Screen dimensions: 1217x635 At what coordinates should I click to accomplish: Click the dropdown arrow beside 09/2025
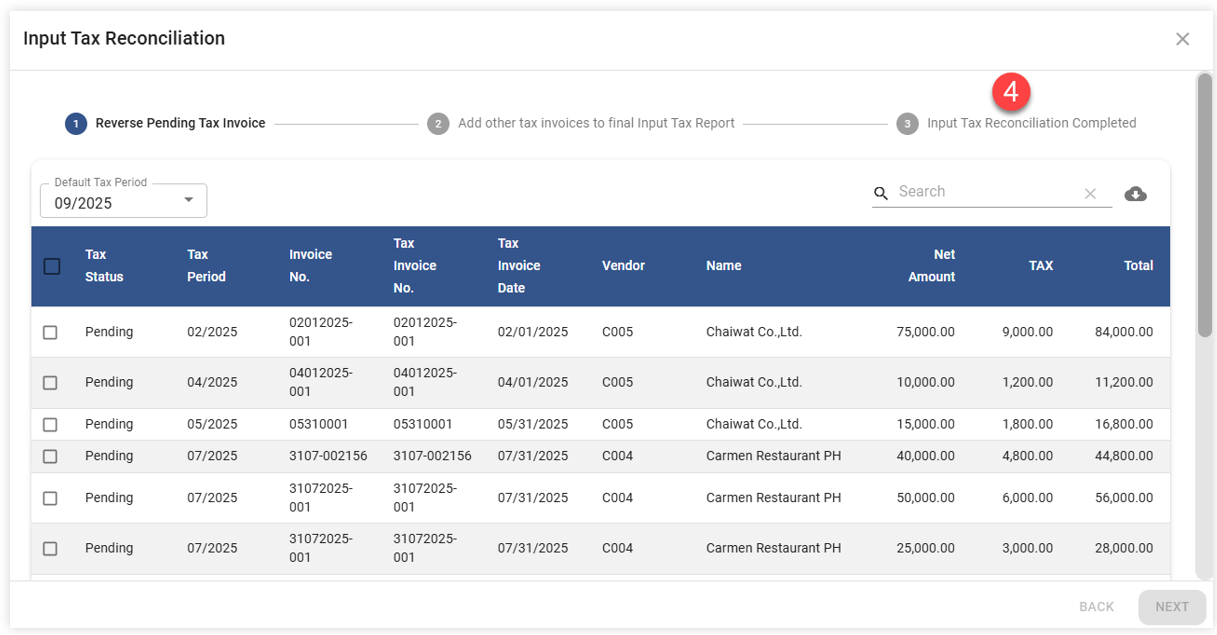click(189, 201)
